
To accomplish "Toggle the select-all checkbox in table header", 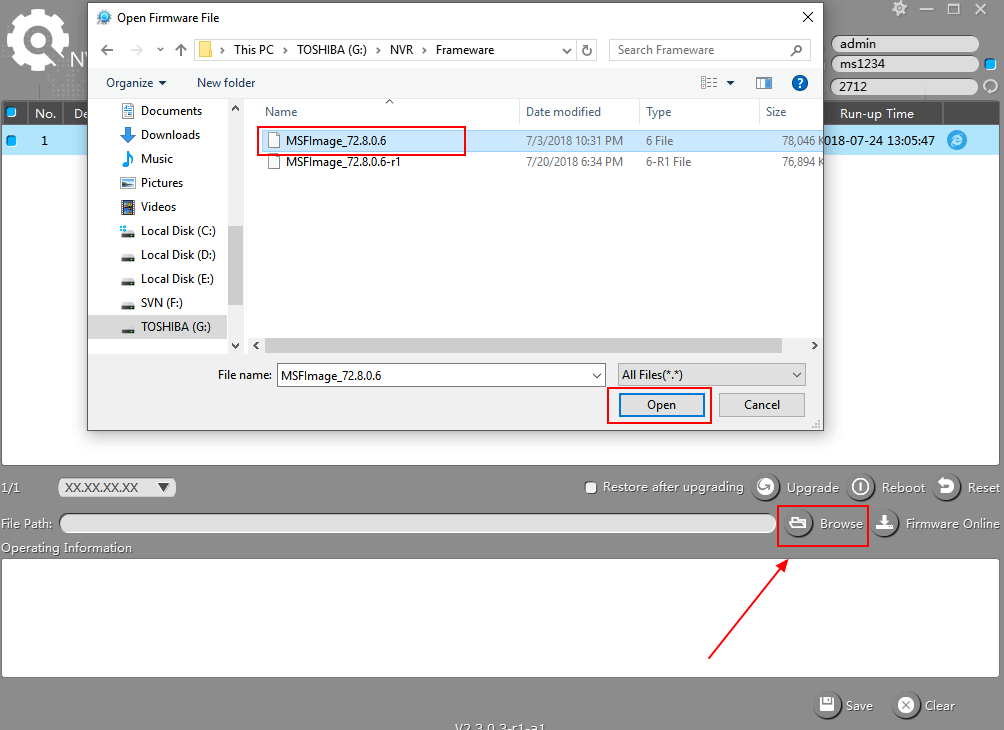I will [x=12, y=113].
